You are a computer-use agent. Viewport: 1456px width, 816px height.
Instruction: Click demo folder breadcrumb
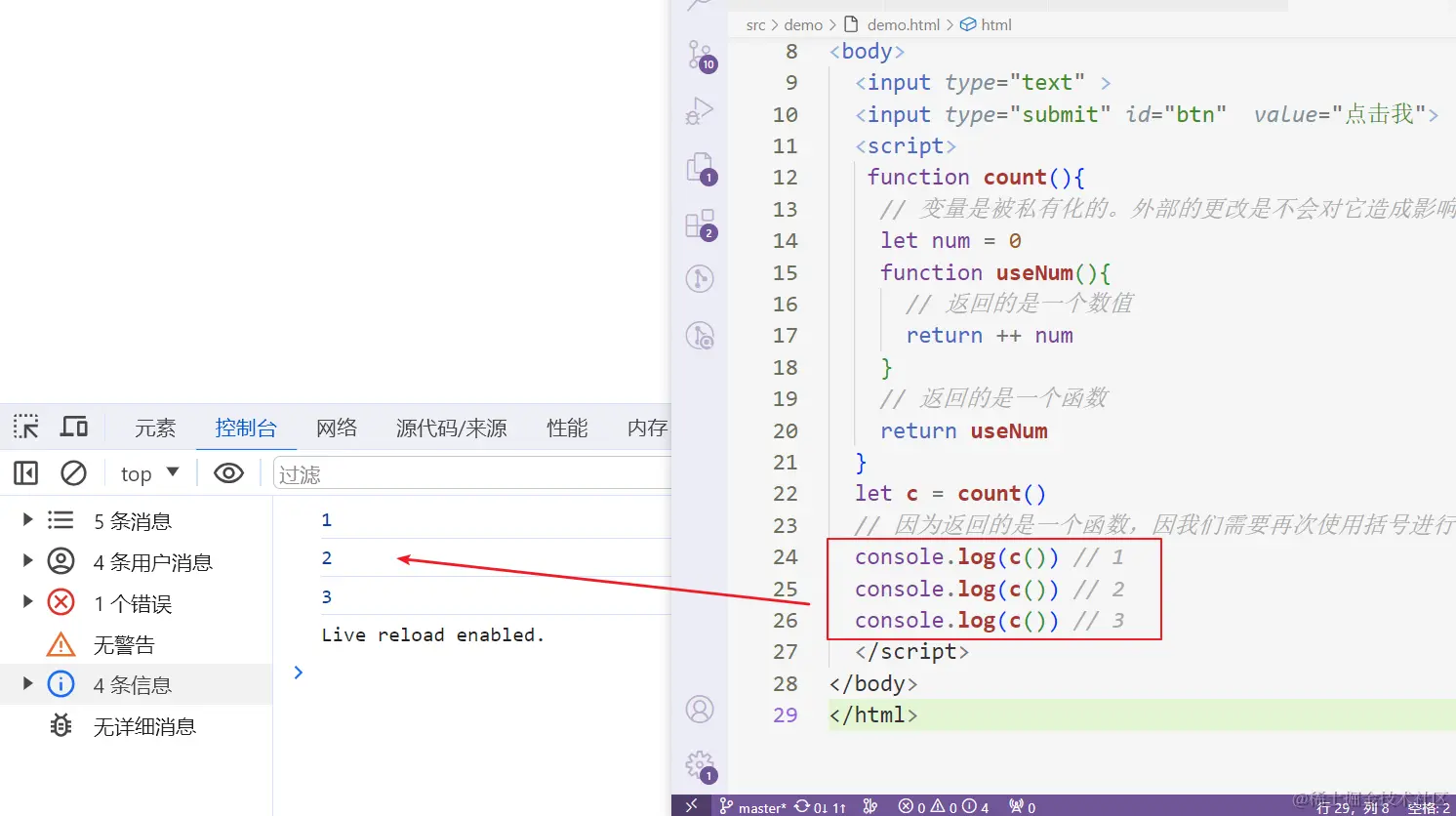803,24
